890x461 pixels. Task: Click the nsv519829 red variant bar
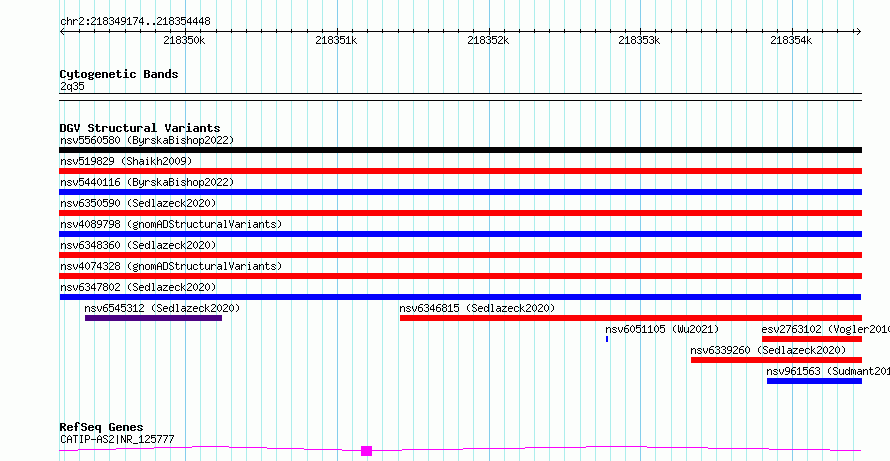tap(460, 171)
